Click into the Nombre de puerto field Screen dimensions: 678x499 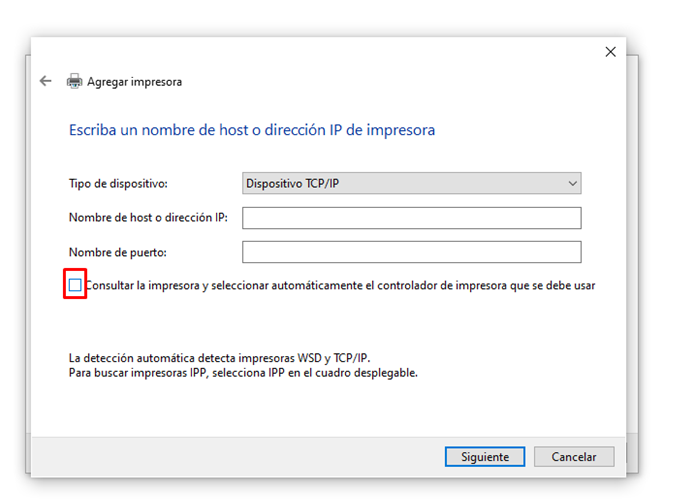coord(411,252)
